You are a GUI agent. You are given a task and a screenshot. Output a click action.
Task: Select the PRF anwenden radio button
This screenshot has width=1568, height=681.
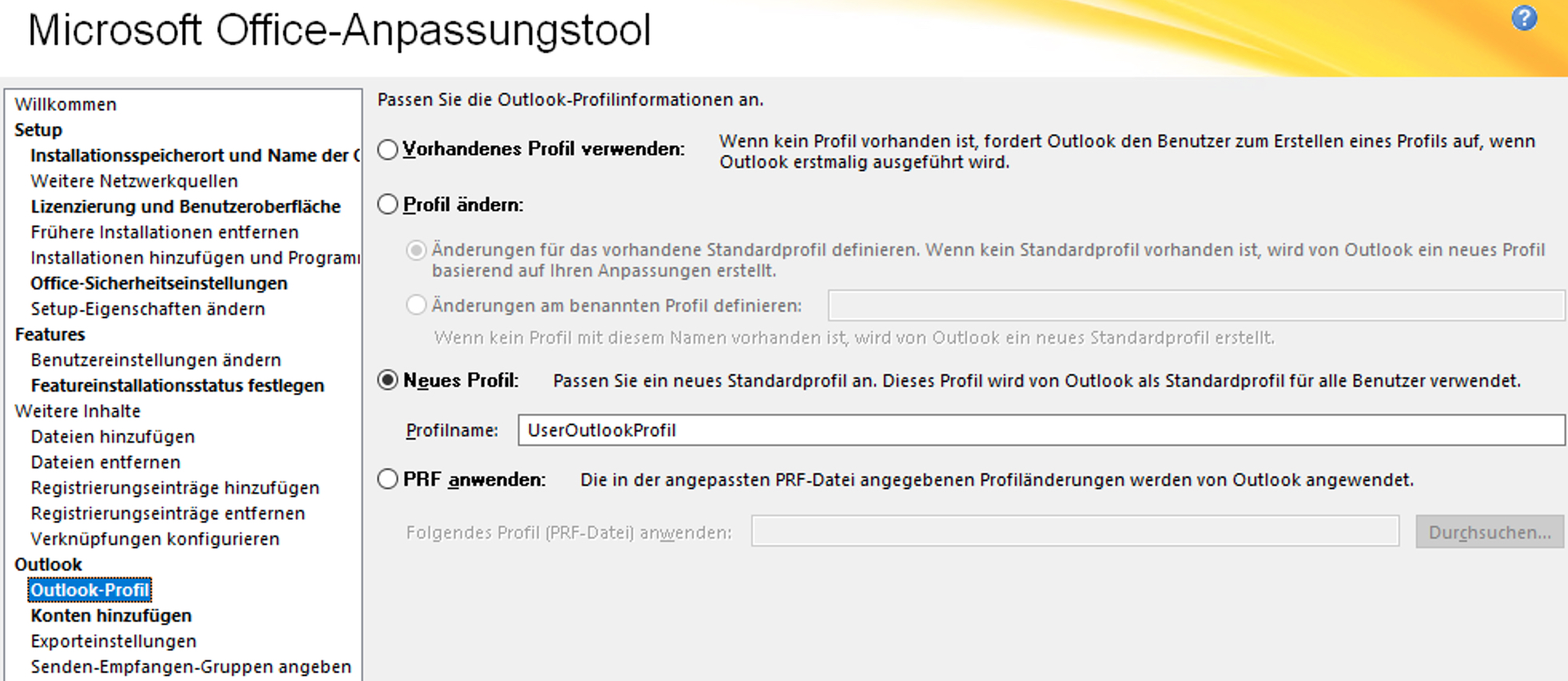[x=388, y=480]
